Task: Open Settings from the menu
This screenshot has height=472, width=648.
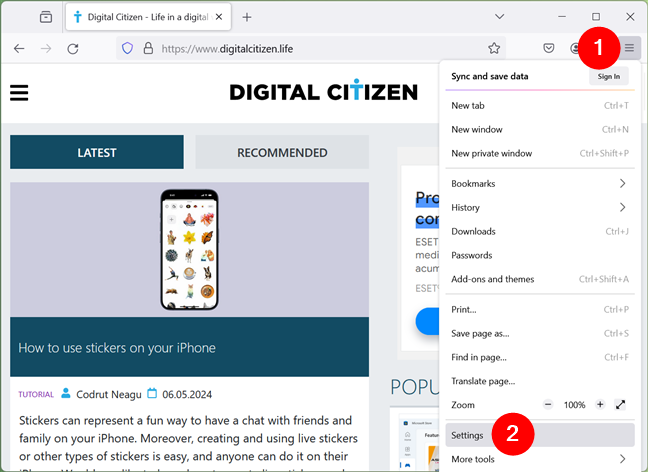Action: [540, 435]
